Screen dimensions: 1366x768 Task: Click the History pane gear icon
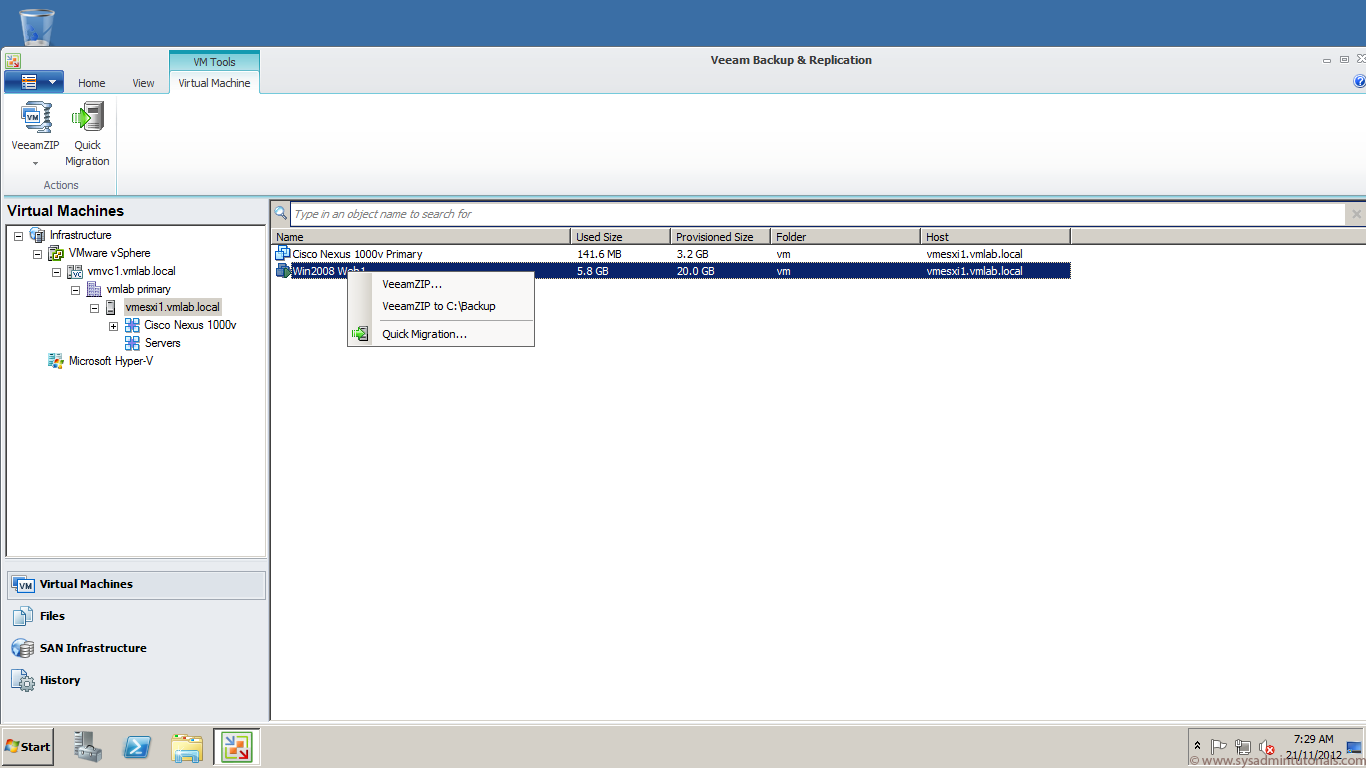click(x=23, y=680)
